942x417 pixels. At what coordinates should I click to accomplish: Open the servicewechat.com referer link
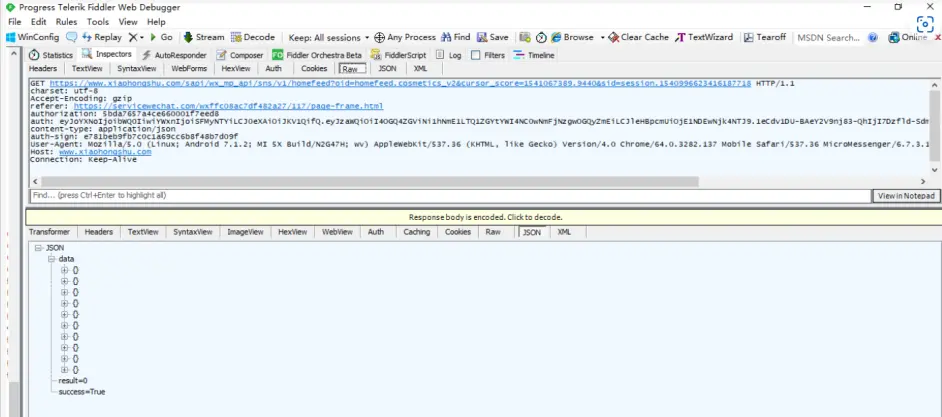pos(228,106)
